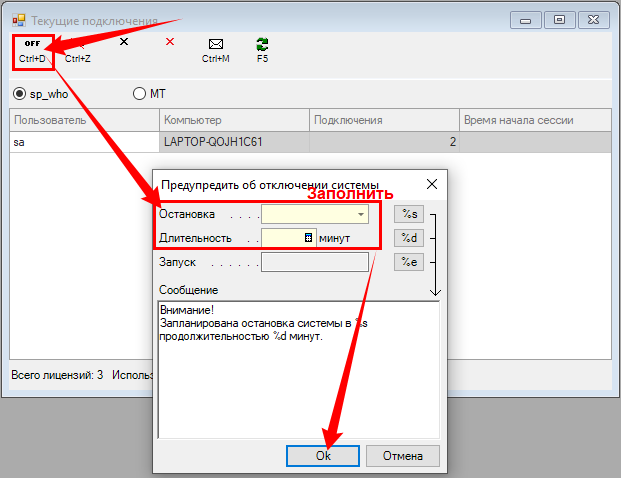Open the Остановка dropdown list
This screenshot has width=621, height=478.
point(359,214)
